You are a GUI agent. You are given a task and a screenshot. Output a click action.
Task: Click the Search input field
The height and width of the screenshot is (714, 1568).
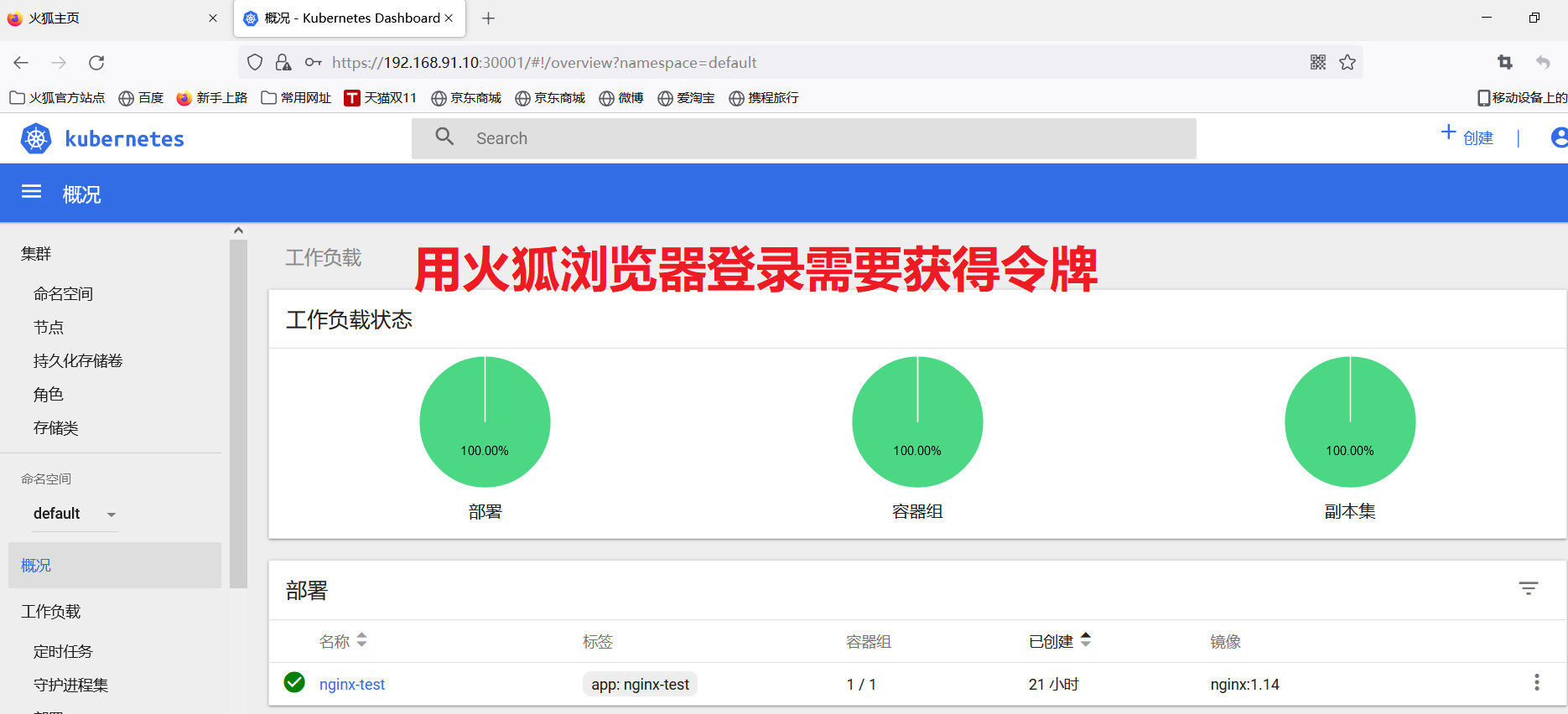tap(803, 138)
